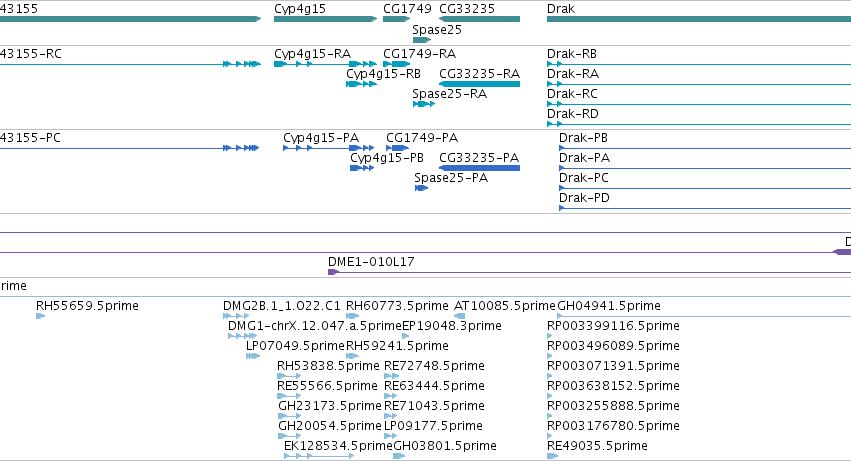Select the DMG2B.1_1.022.C1 label
Screen dimensions: 851x461
(x=282, y=306)
